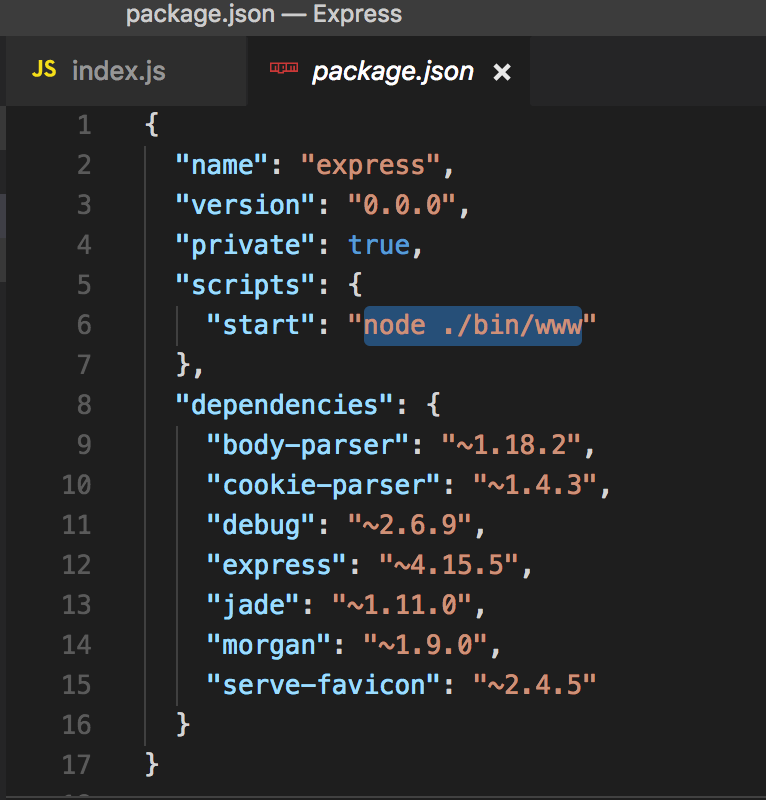Viewport: 766px width, 800px height.
Task: Close the package.json tab
Action: click(502, 72)
